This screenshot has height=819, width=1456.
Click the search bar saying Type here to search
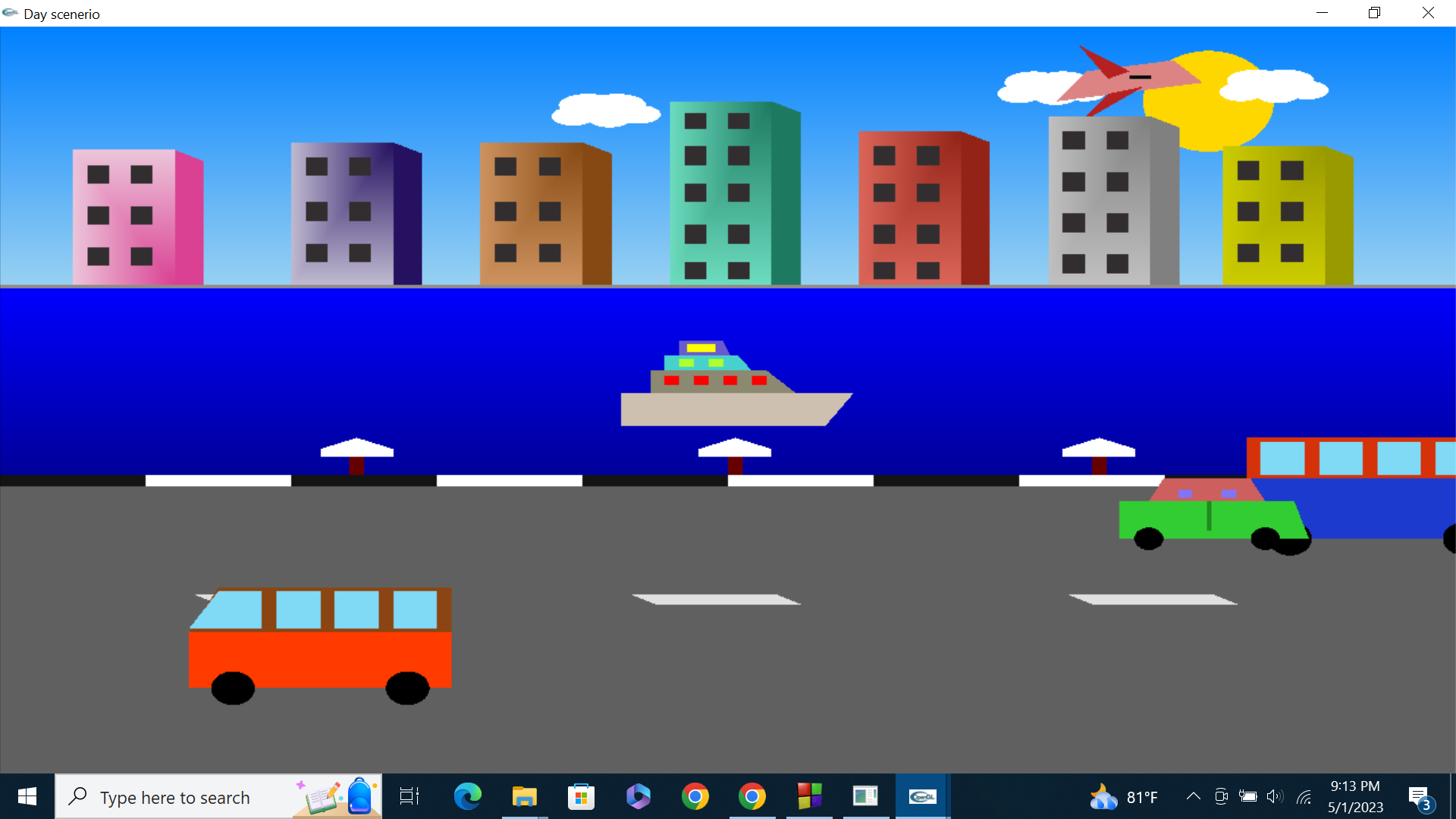tap(174, 796)
